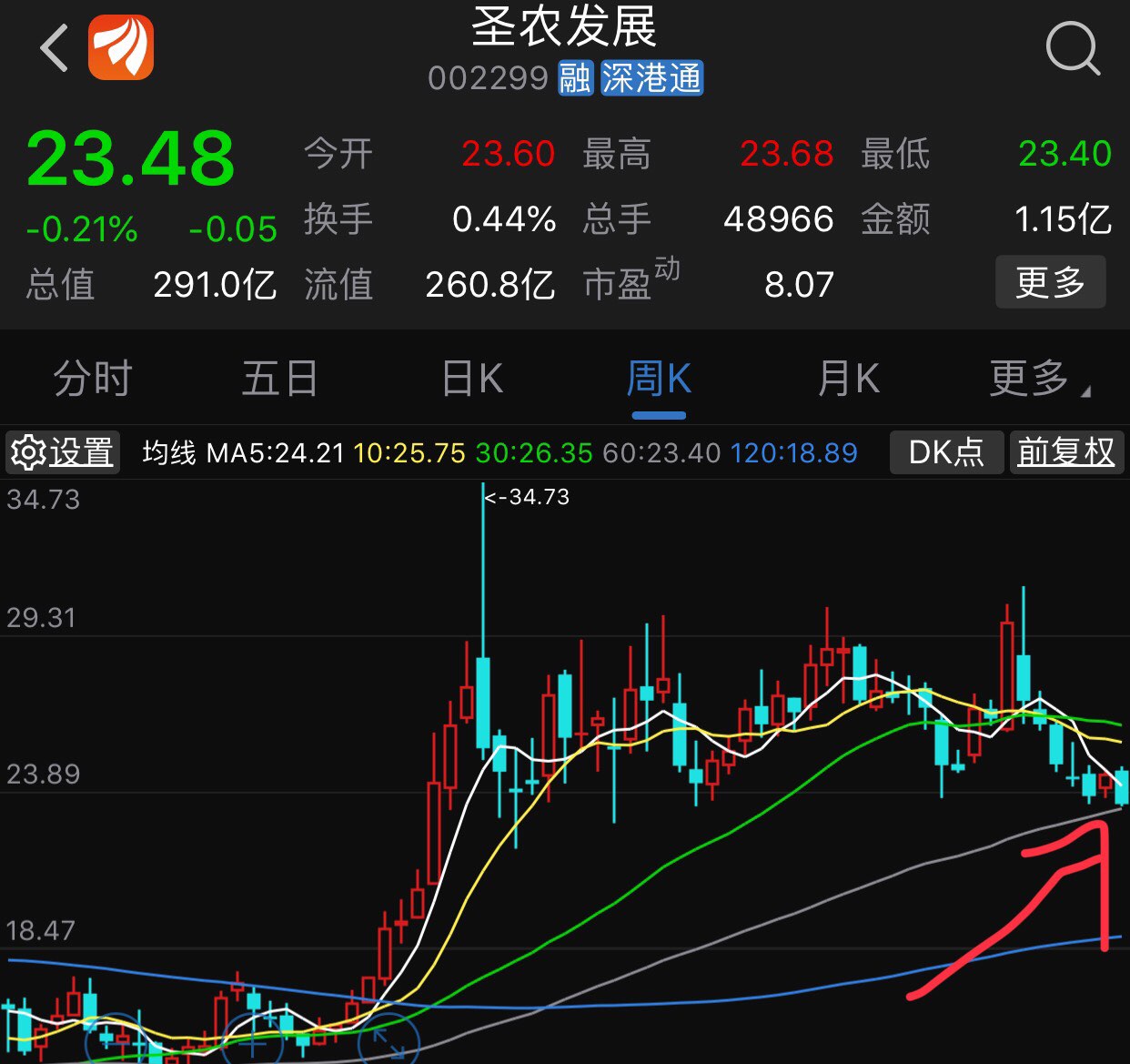Expand the 更多 chart period options

coord(1033,379)
